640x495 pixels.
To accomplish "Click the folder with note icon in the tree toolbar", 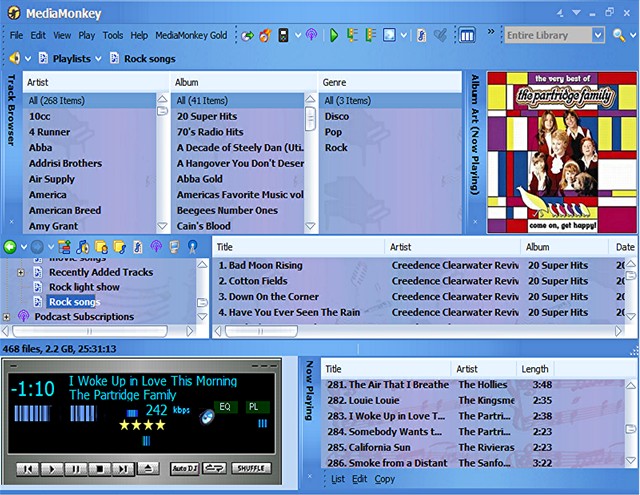I will pyautogui.click(x=119, y=246).
